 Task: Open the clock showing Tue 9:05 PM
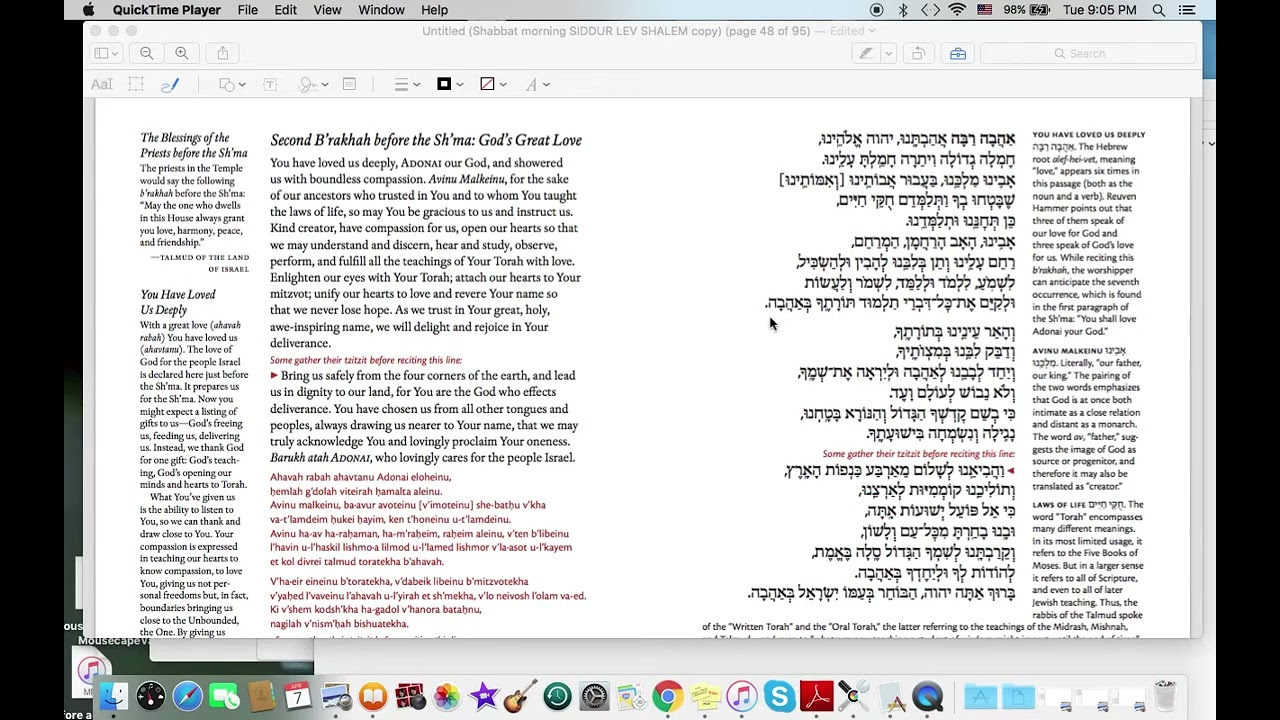coord(1100,10)
